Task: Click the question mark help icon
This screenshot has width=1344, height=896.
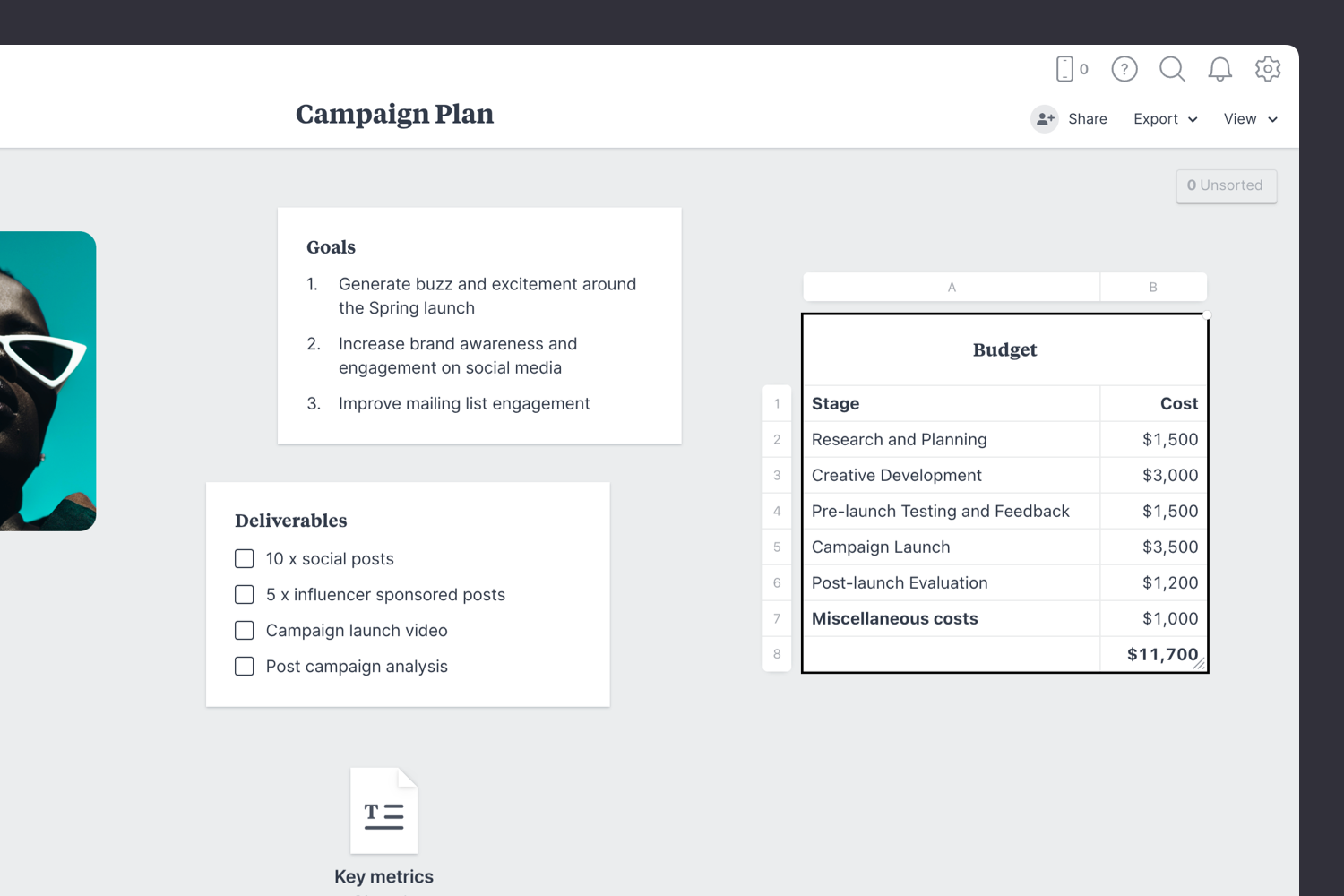Action: point(1124,69)
